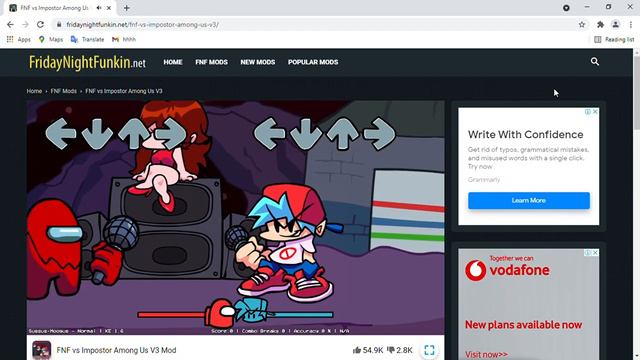Close the Grammarly ad with the X
Screen dimensions: 640x360
(x=596, y=111)
